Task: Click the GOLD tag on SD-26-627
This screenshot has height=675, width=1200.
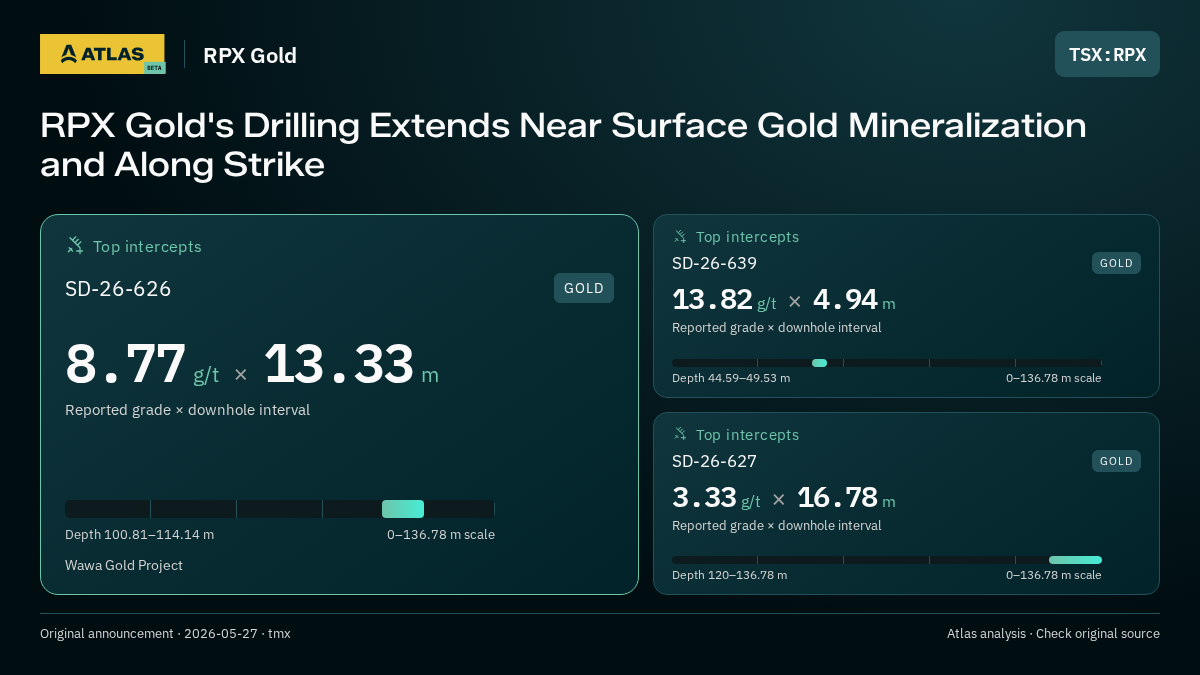Action: pos(1116,461)
